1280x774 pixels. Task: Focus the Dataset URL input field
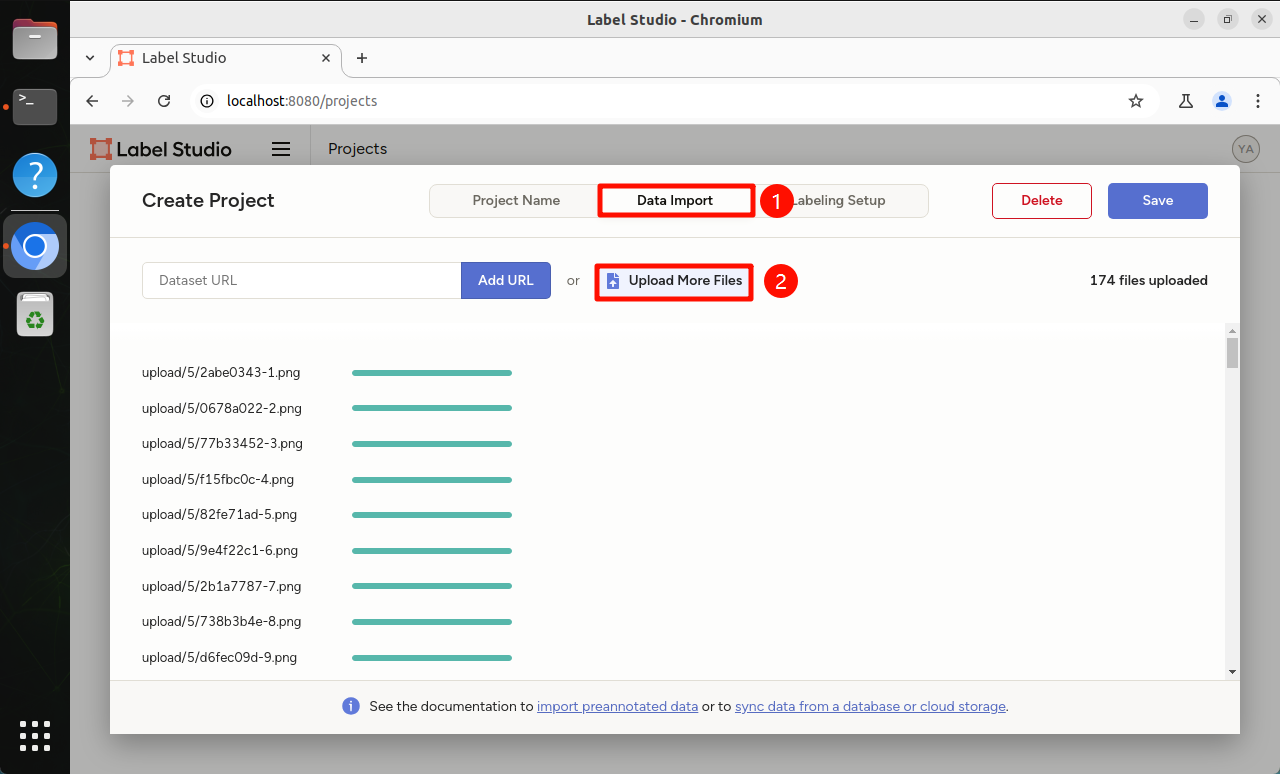[302, 280]
